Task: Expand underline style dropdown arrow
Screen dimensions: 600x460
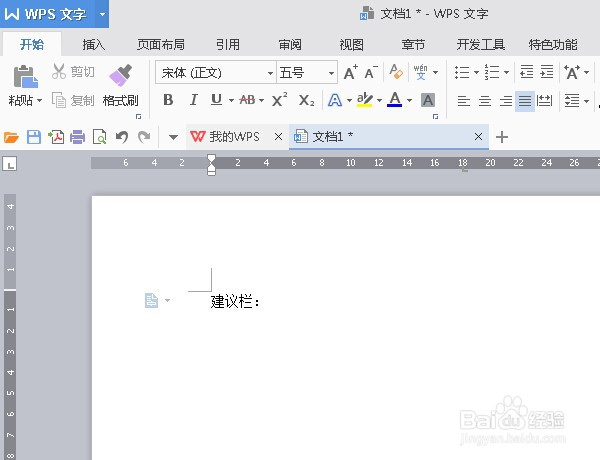Action: click(232, 101)
